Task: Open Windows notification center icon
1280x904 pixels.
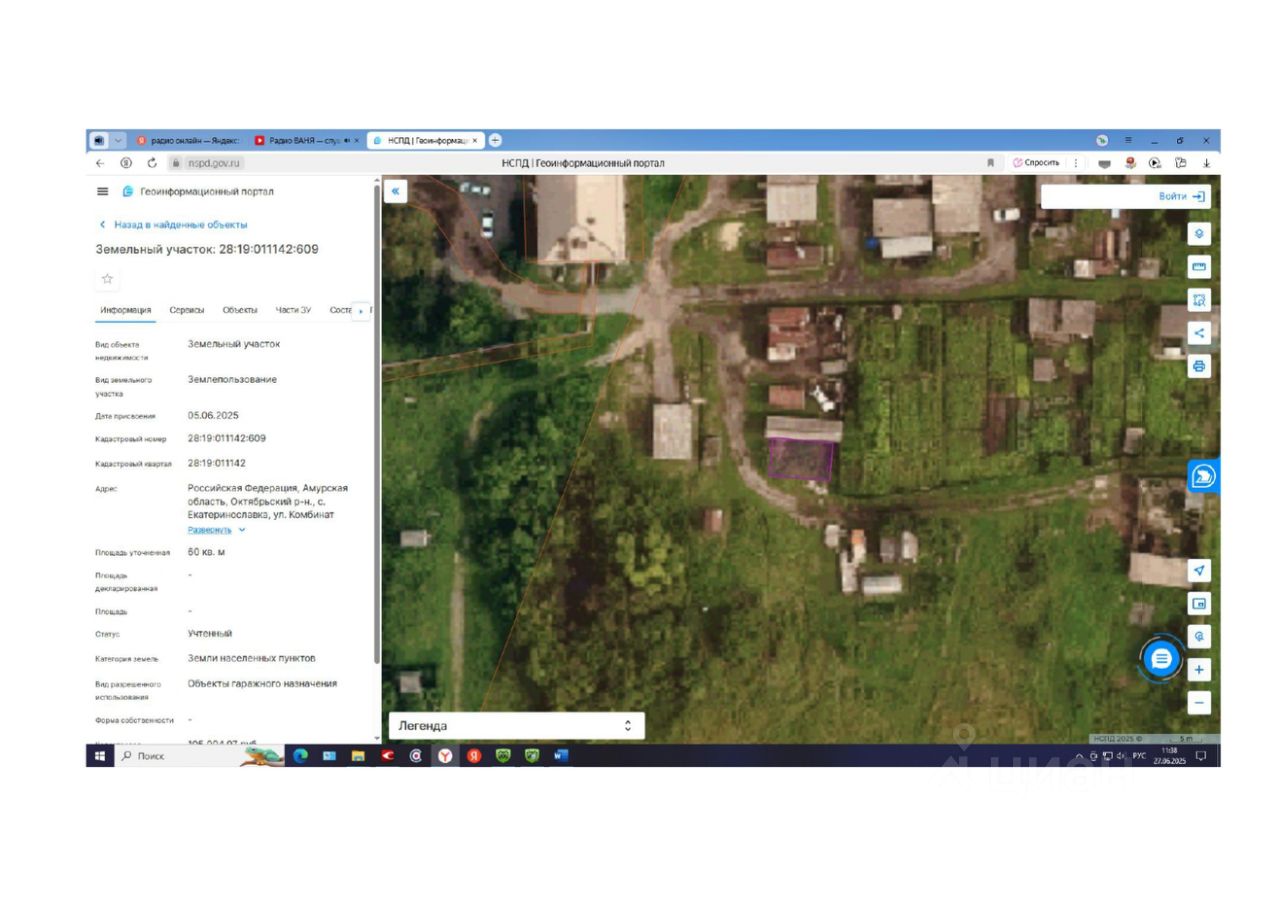Action: click(1201, 756)
